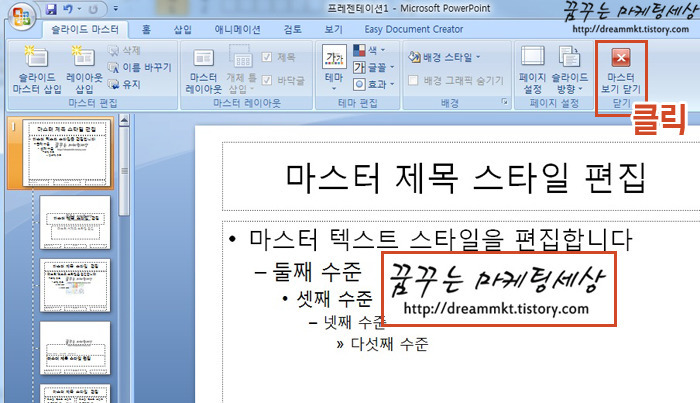Click the second level text 둘째 수준
The image size is (700, 403).
(x=316, y=271)
